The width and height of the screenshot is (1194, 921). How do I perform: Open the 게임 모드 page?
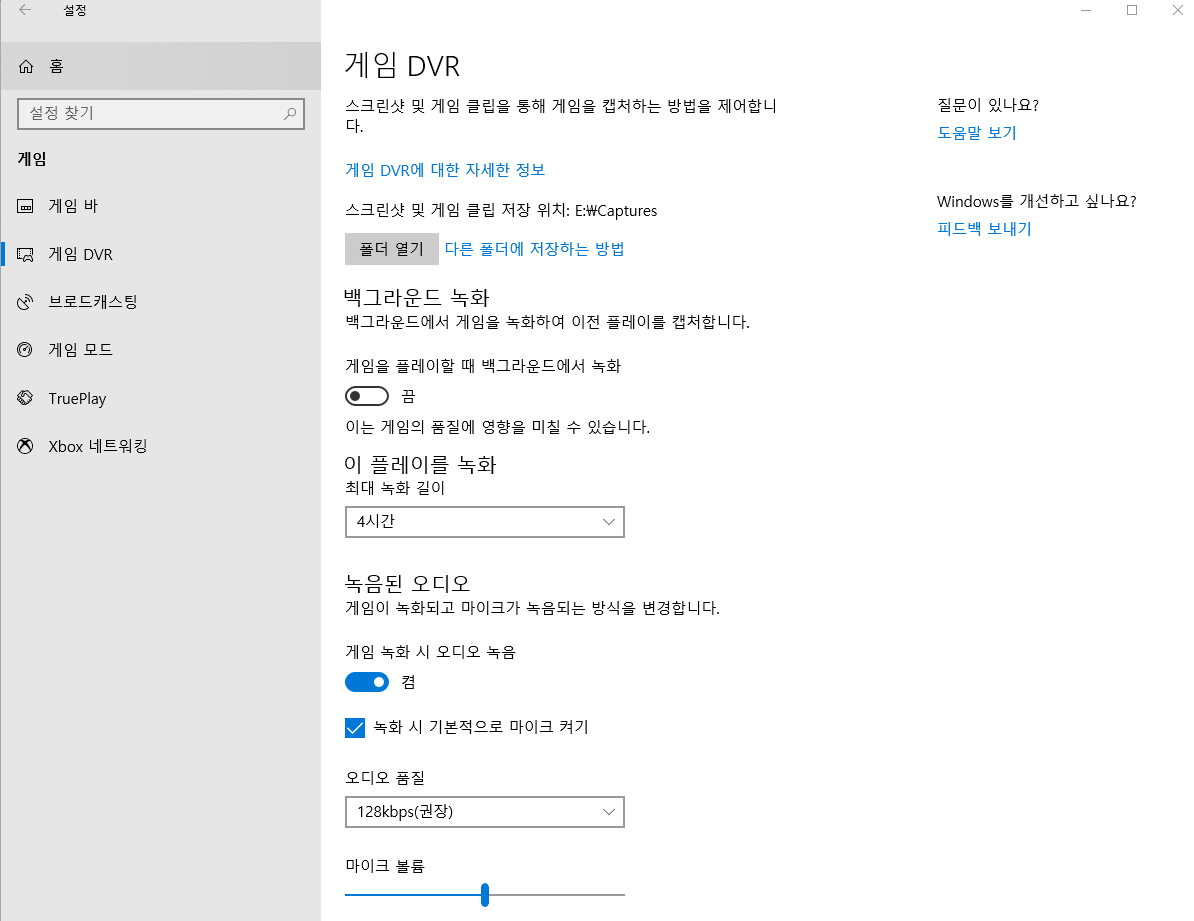[161, 350]
